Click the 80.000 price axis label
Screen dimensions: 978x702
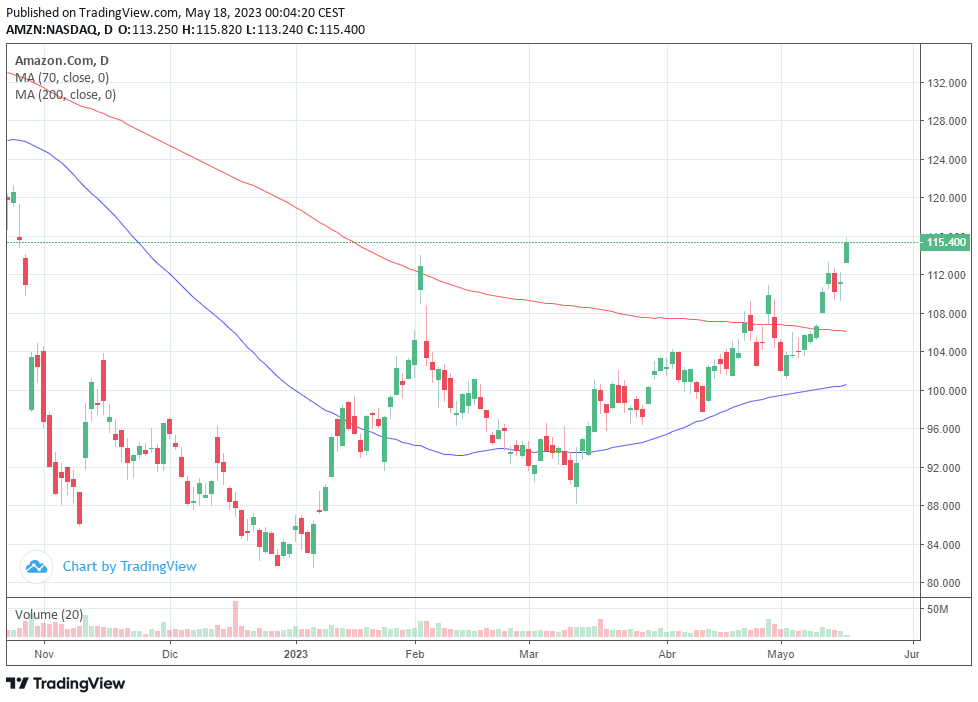946,583
